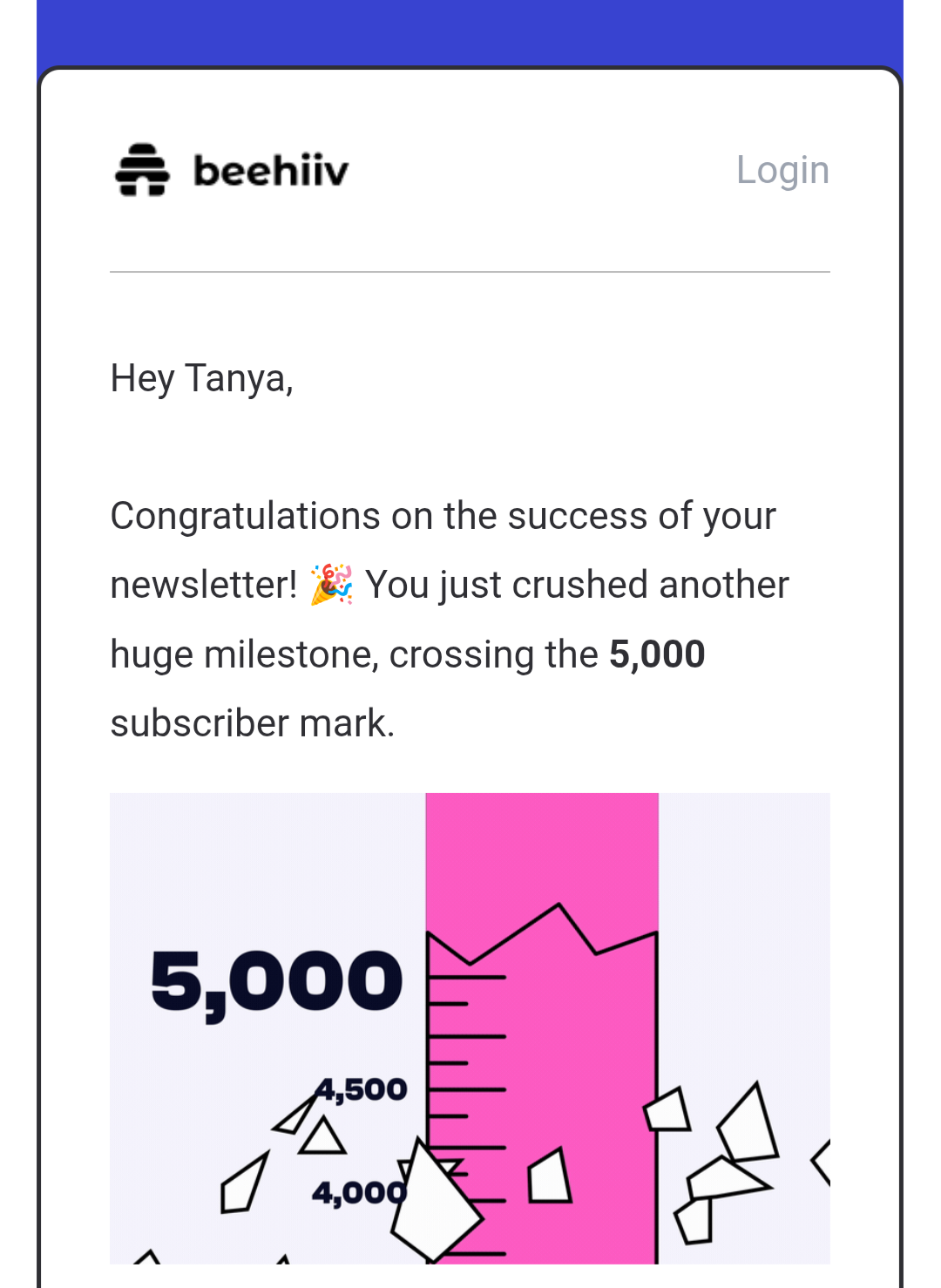Select the bold 5,000 in the paragraph
The width and height of the screenshot is (941, 1288).
[x=657, y=654]
